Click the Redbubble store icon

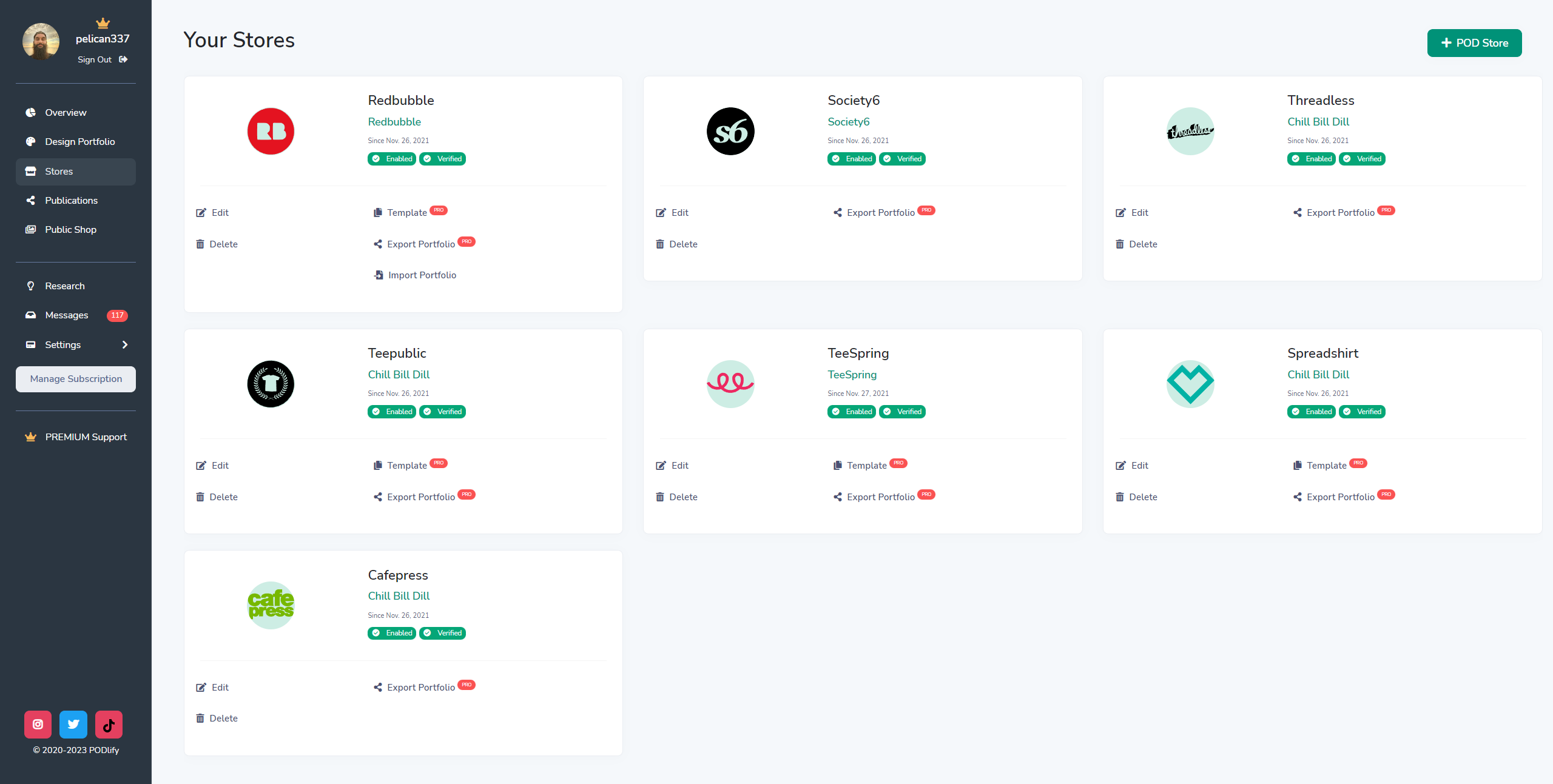tap(270, 130)
